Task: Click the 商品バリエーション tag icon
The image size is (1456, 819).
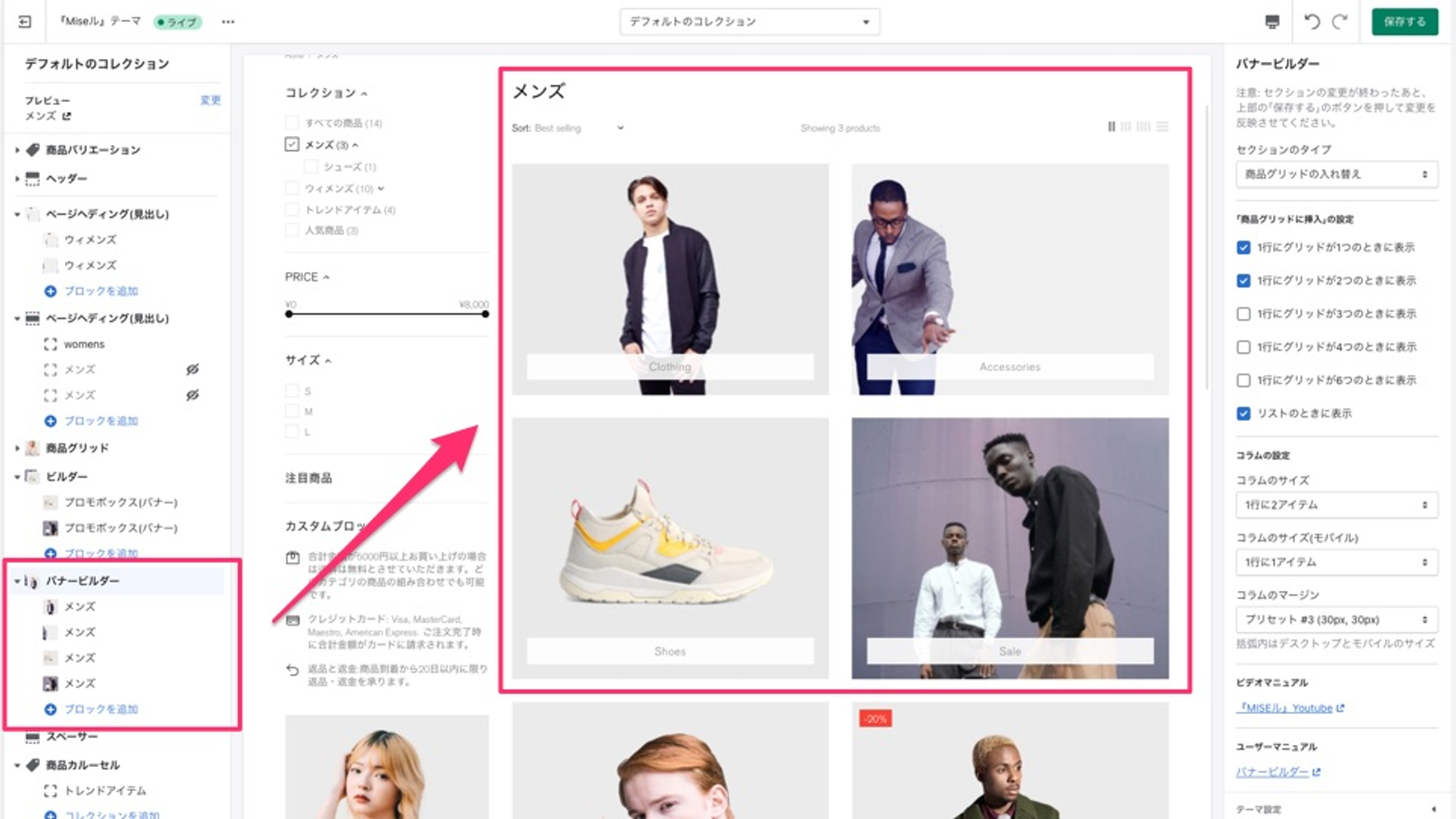Action: point(33,150)
